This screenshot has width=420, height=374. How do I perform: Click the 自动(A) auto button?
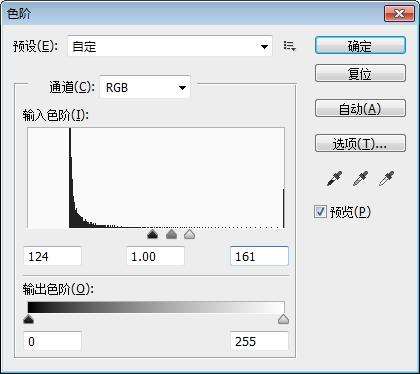pyautogui.click(x=360, y=108)
